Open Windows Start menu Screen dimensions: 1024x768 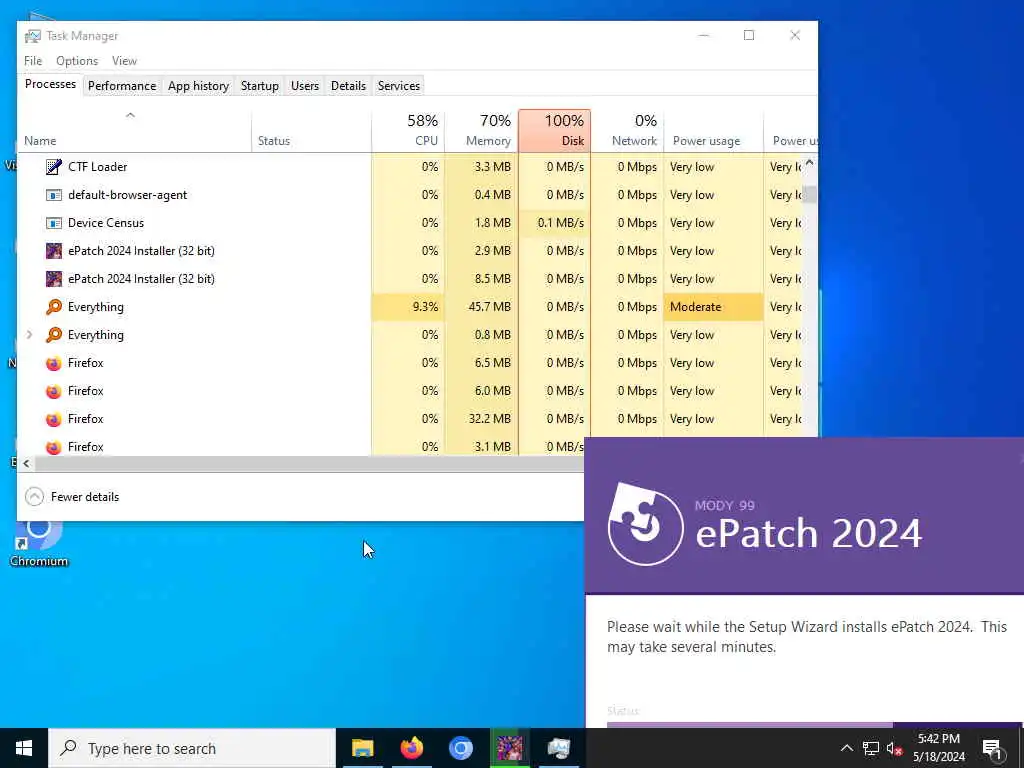24,748
